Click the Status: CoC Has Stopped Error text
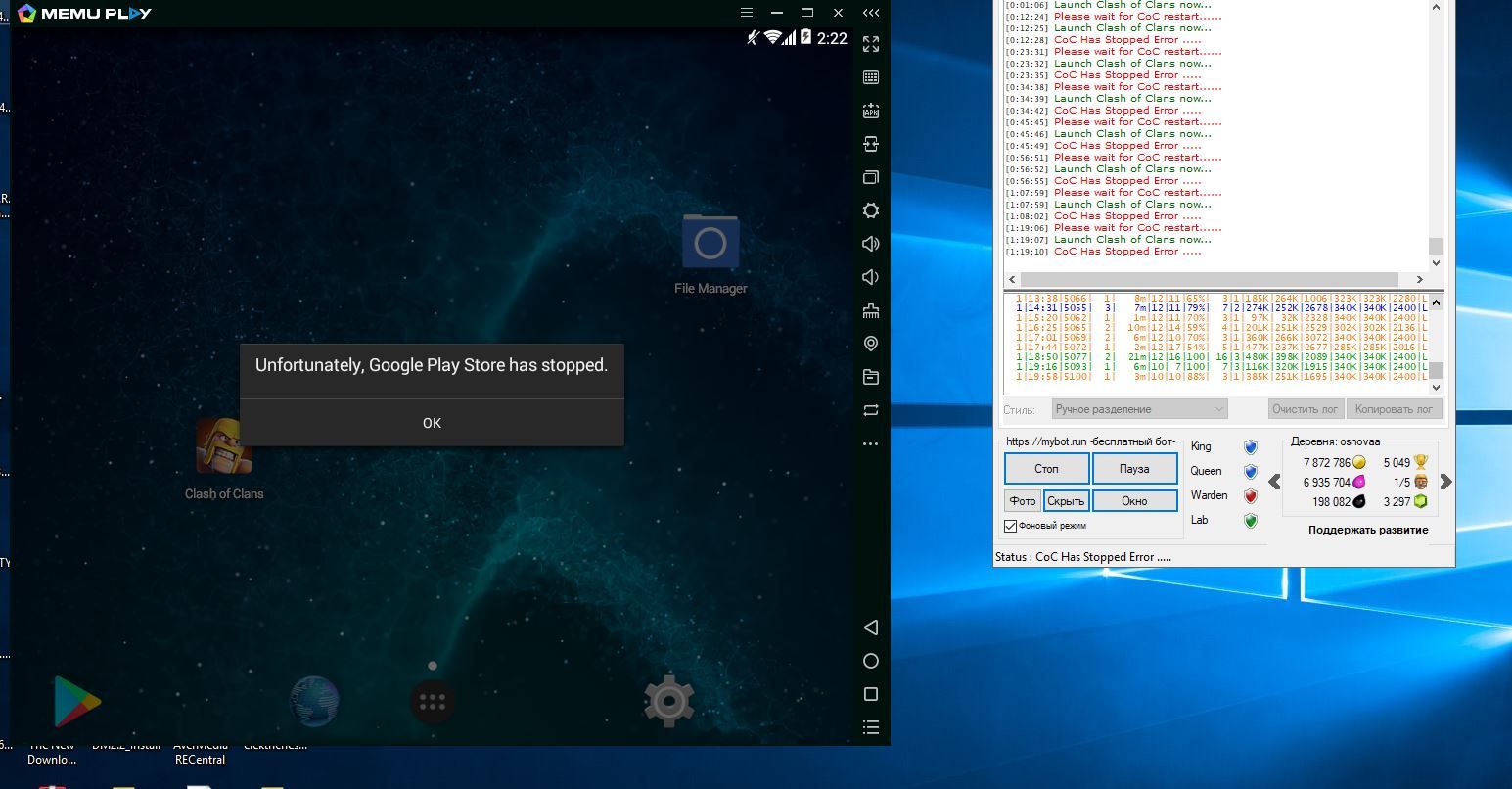 click(x=1083, y=557)
